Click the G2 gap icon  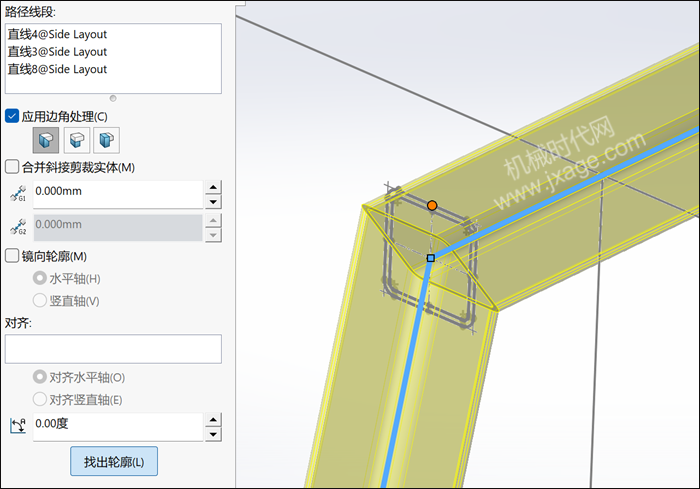point(18,227)
